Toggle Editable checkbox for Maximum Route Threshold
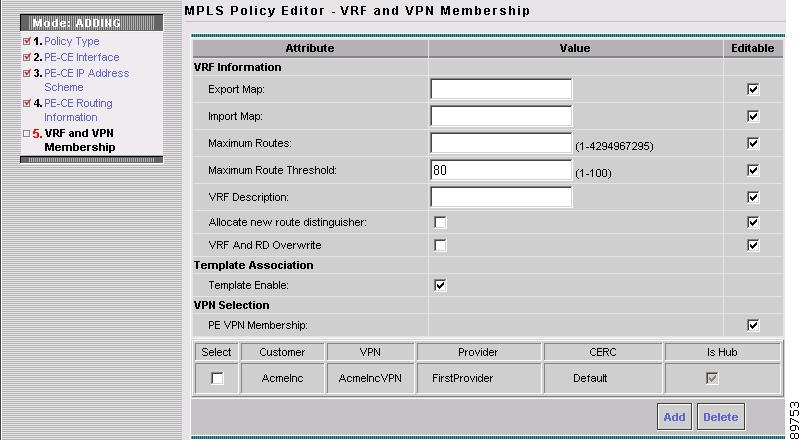The width and height of the screenshot is (802, 440). (x=753, y=170)
